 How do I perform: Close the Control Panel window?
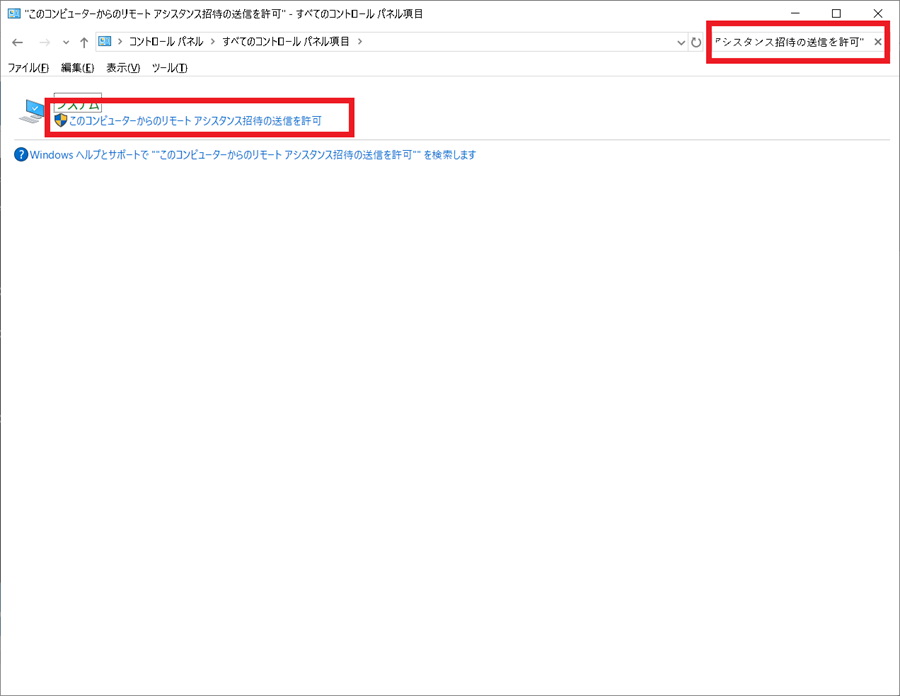point(878,13)
